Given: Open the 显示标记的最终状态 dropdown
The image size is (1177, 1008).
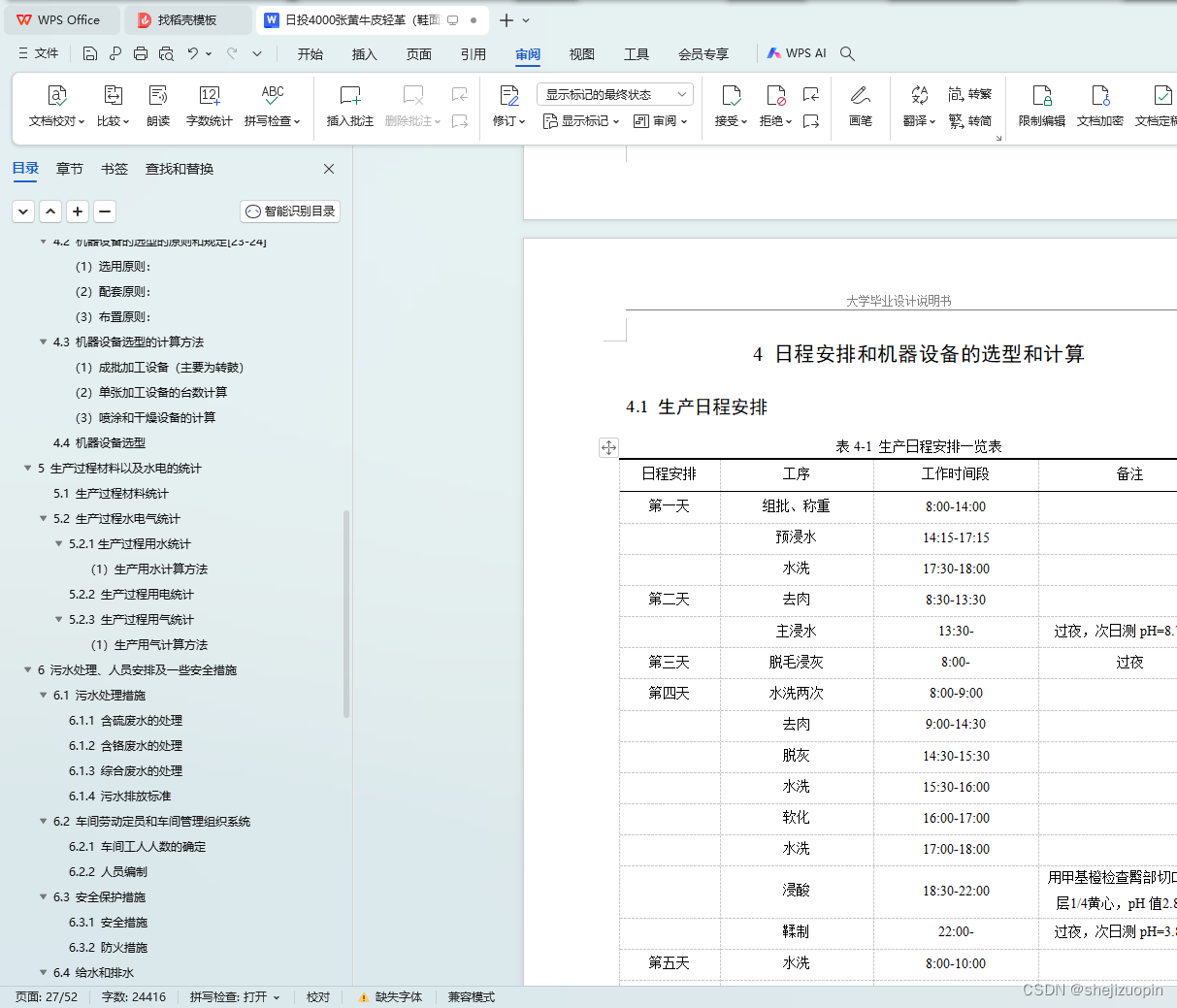Looking at the screenshot, I should (615, 94).
